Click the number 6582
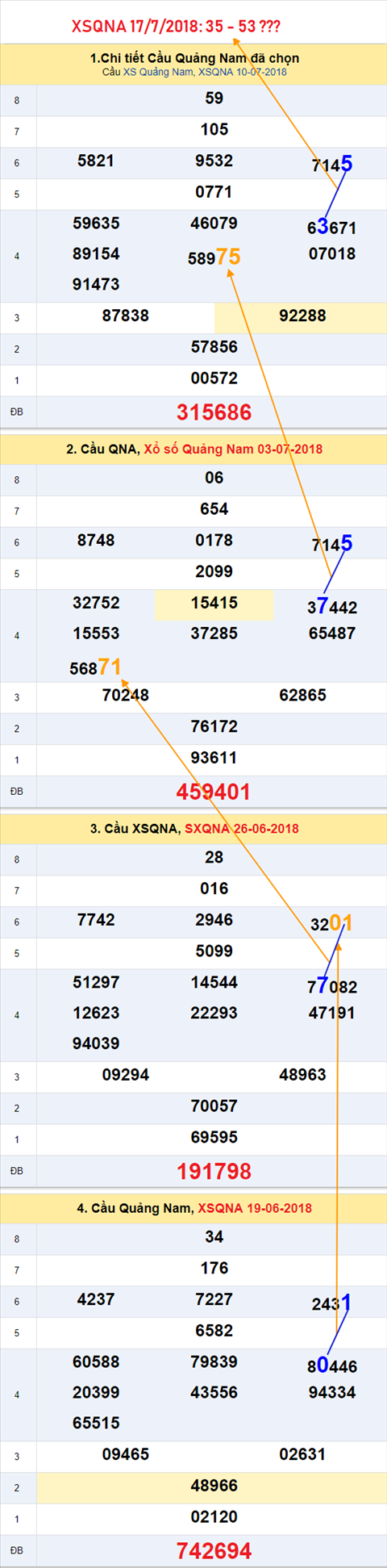The image size is (387, 1568). point(214,1331)
